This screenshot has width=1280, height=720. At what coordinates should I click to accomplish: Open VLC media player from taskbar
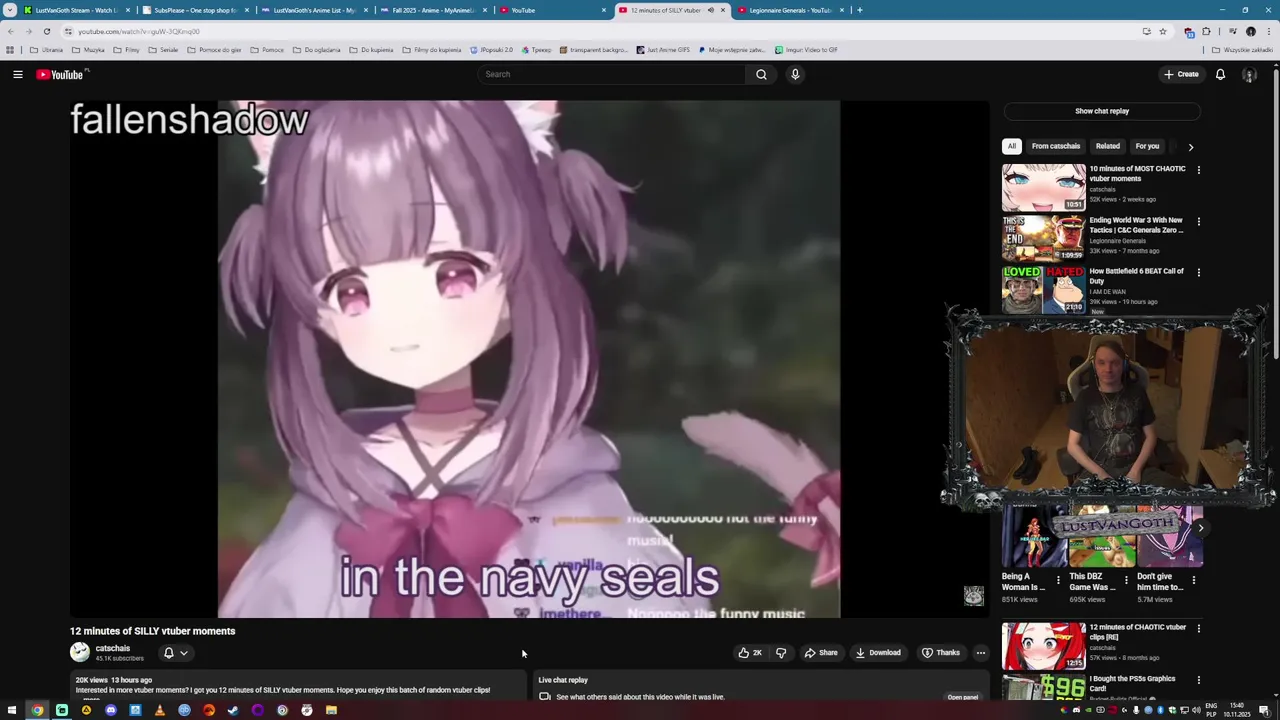(159, 710)
